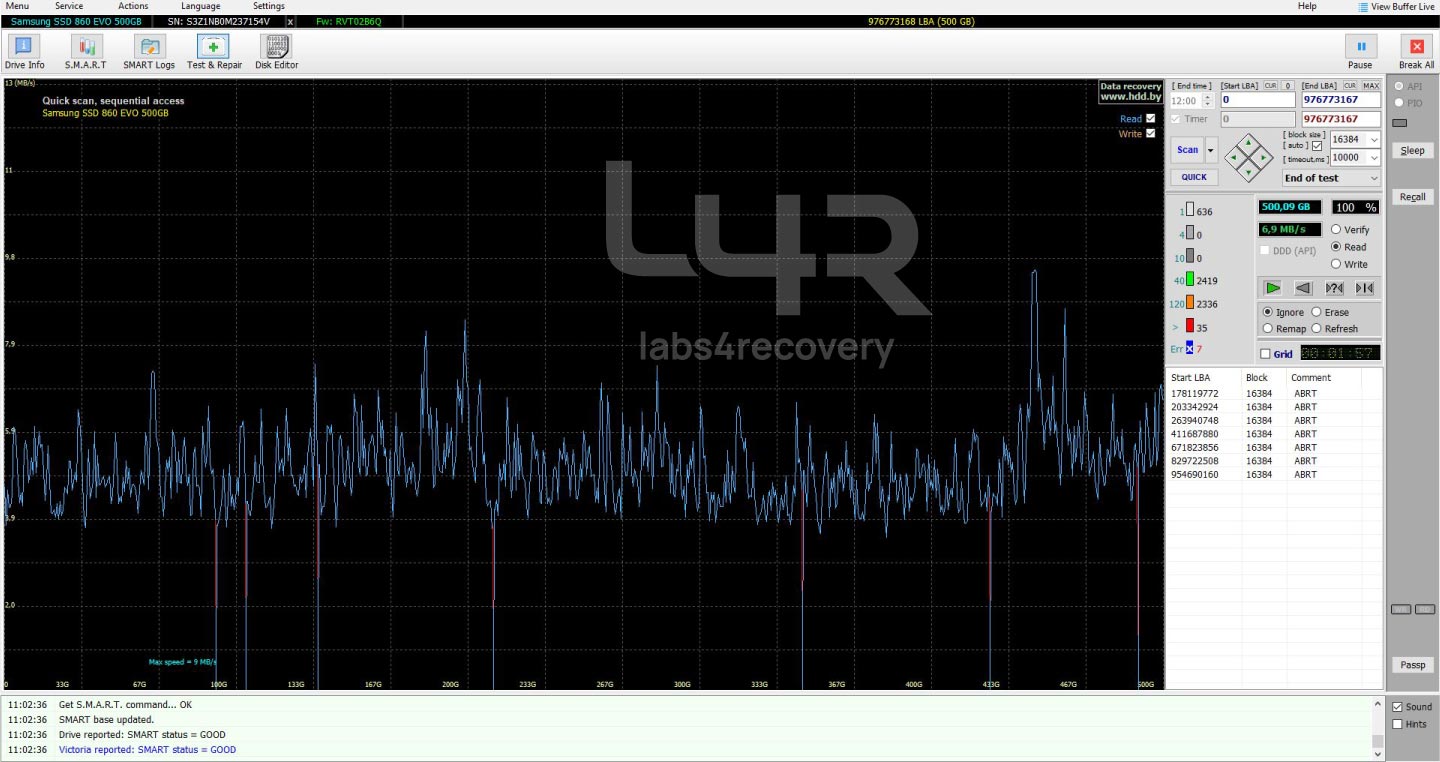Open the SMART Logs toolbar icon
1440x762 pixels.
149,46
